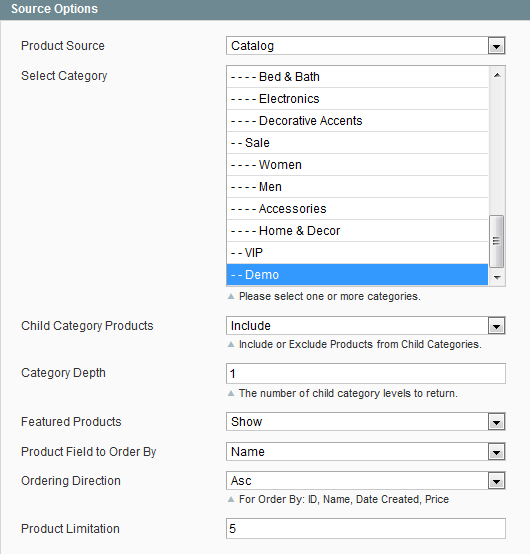Select the Electronics category
Screen dimensions: 530x554
pos(357,99)
